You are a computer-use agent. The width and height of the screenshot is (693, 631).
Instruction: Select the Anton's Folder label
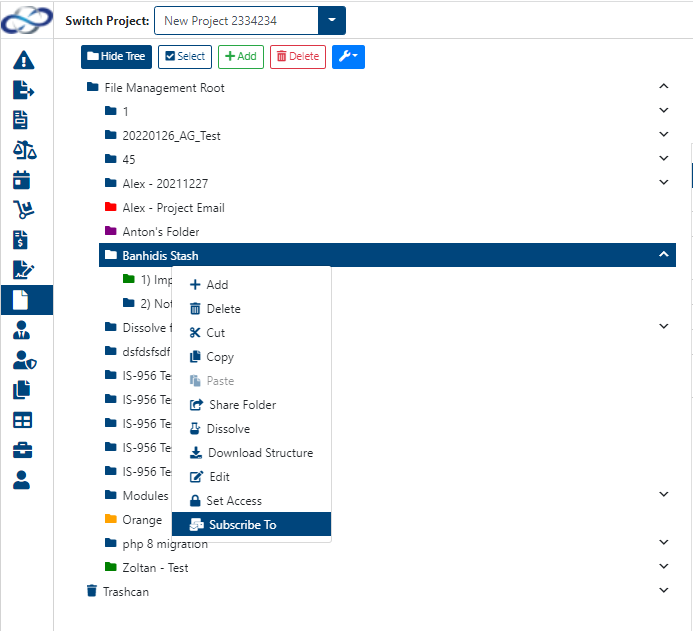point(161,232)
